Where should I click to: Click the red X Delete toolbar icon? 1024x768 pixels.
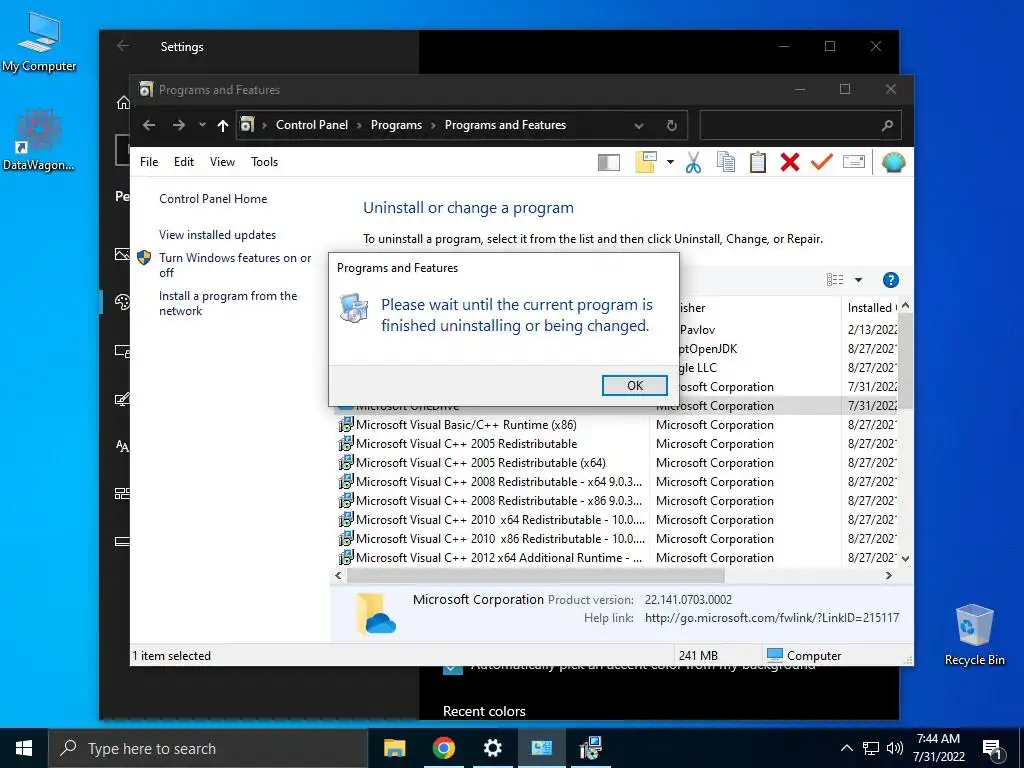[x=790, y=162]
